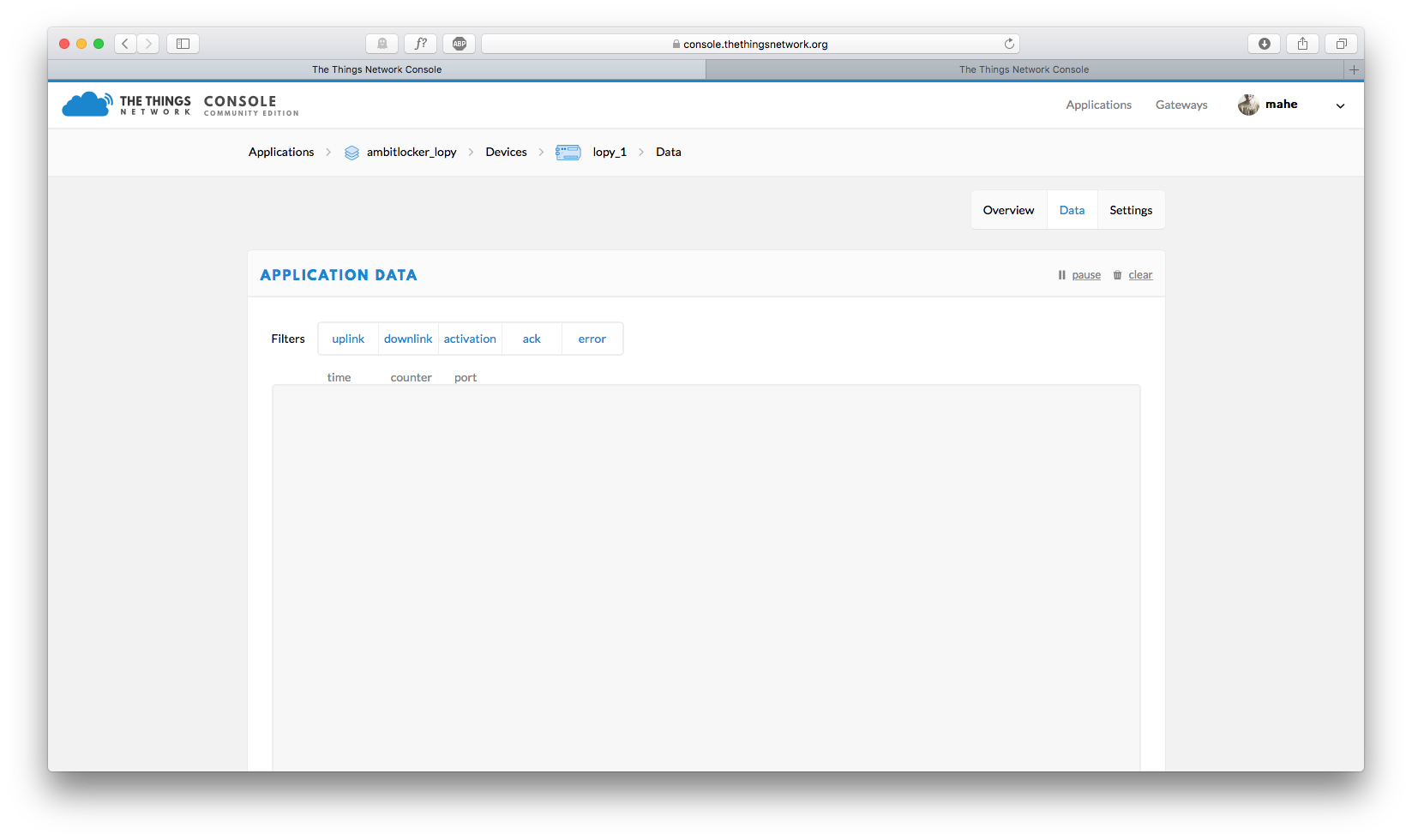Open Devices breadcrumb link

click(x=506, y=152)
